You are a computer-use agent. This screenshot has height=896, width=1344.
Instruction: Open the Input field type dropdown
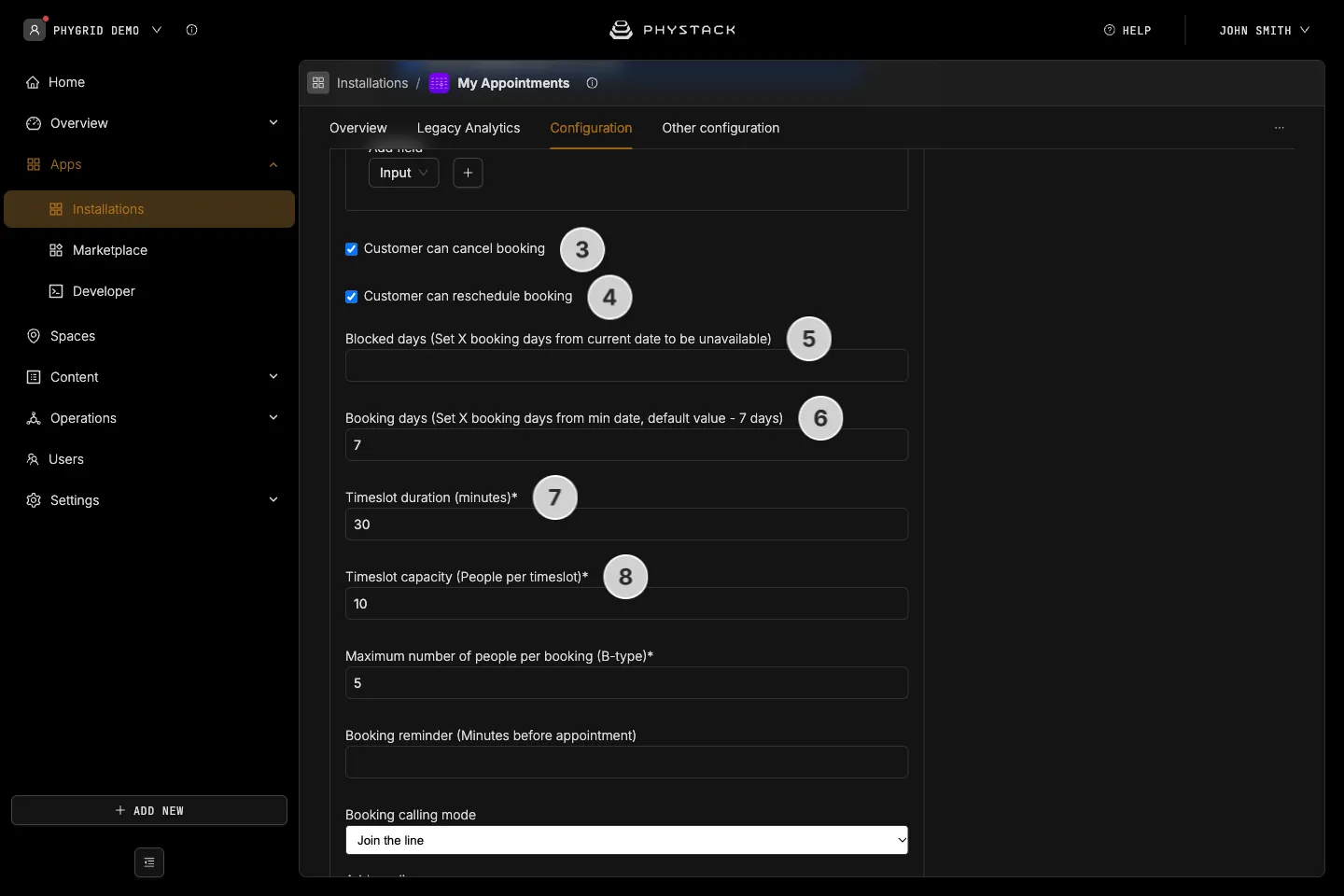pyautogui.click(x=404, y=173)
